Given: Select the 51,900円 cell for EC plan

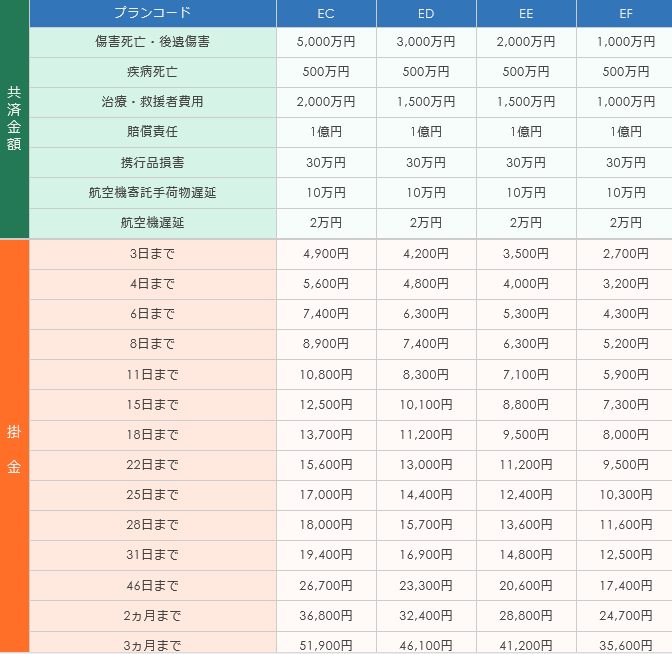Looking at the screenshot, I should point(326,645).
